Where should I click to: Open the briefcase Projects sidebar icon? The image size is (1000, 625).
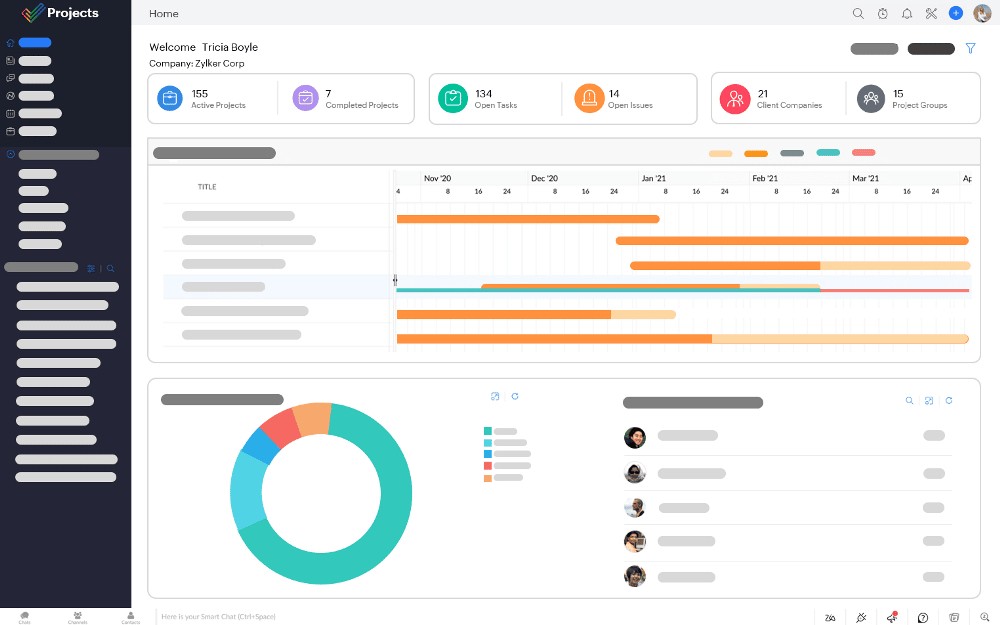coord(10,131)
